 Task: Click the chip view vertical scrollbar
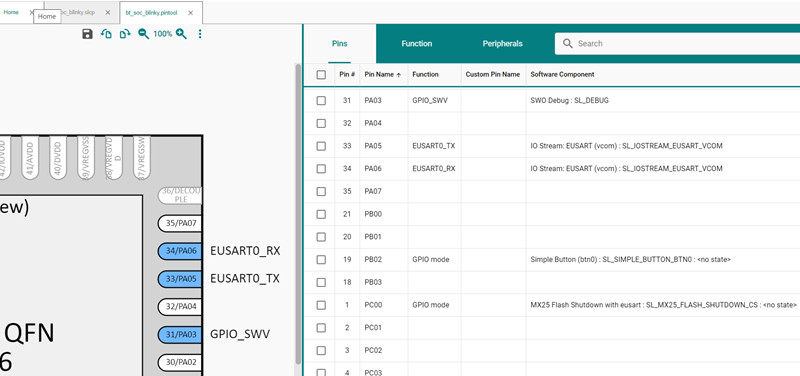(x=298, y=214)
